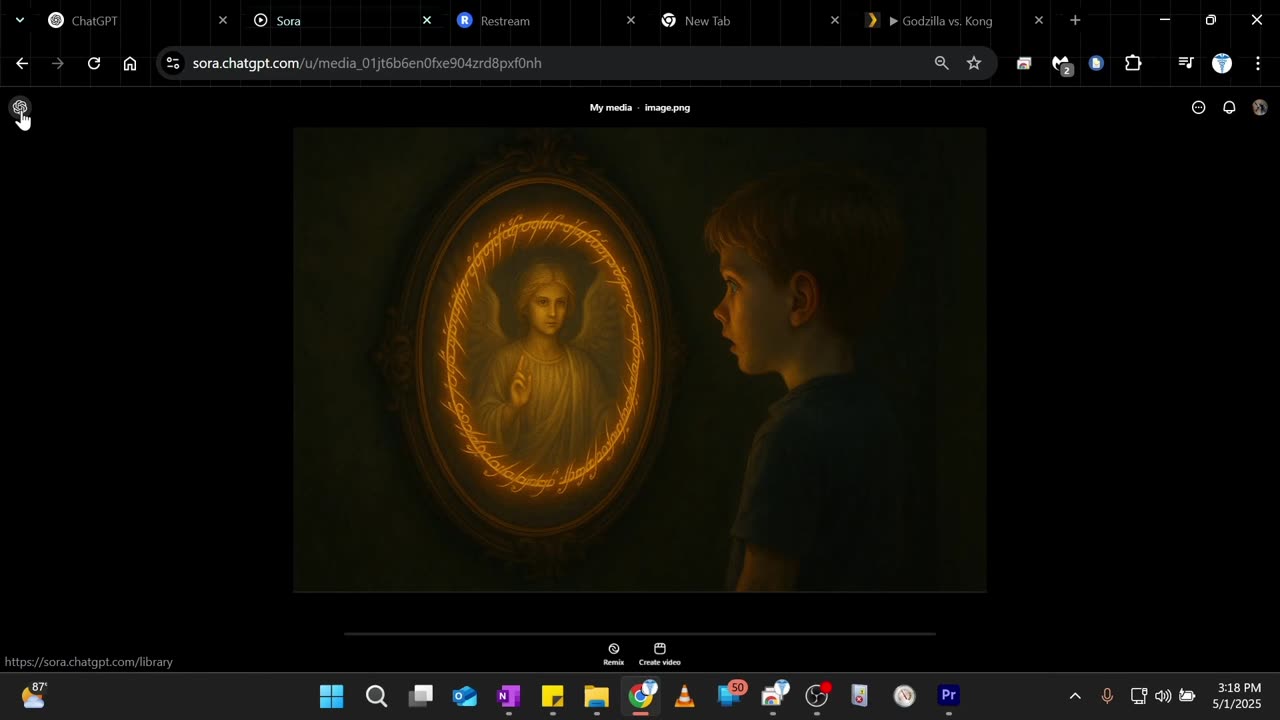Toggle the volume speaker icon in the tray
The image size is (1280, 720).
tap(1162, 696)
